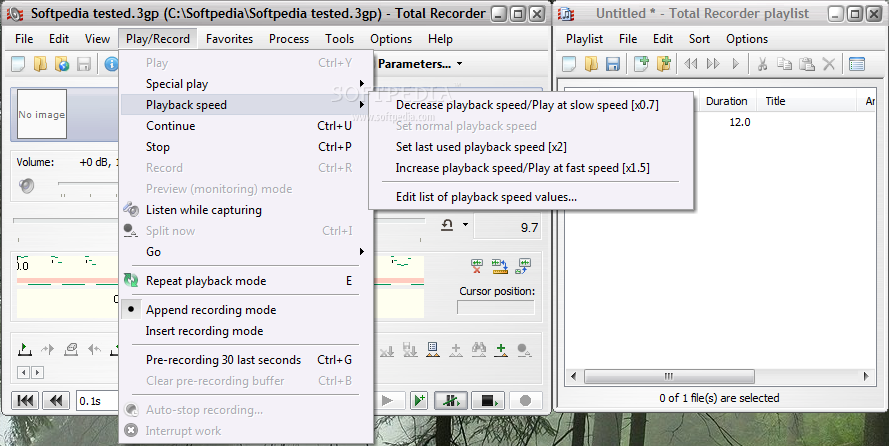Click the New playlist icon in playlist window

click(569, 64)
